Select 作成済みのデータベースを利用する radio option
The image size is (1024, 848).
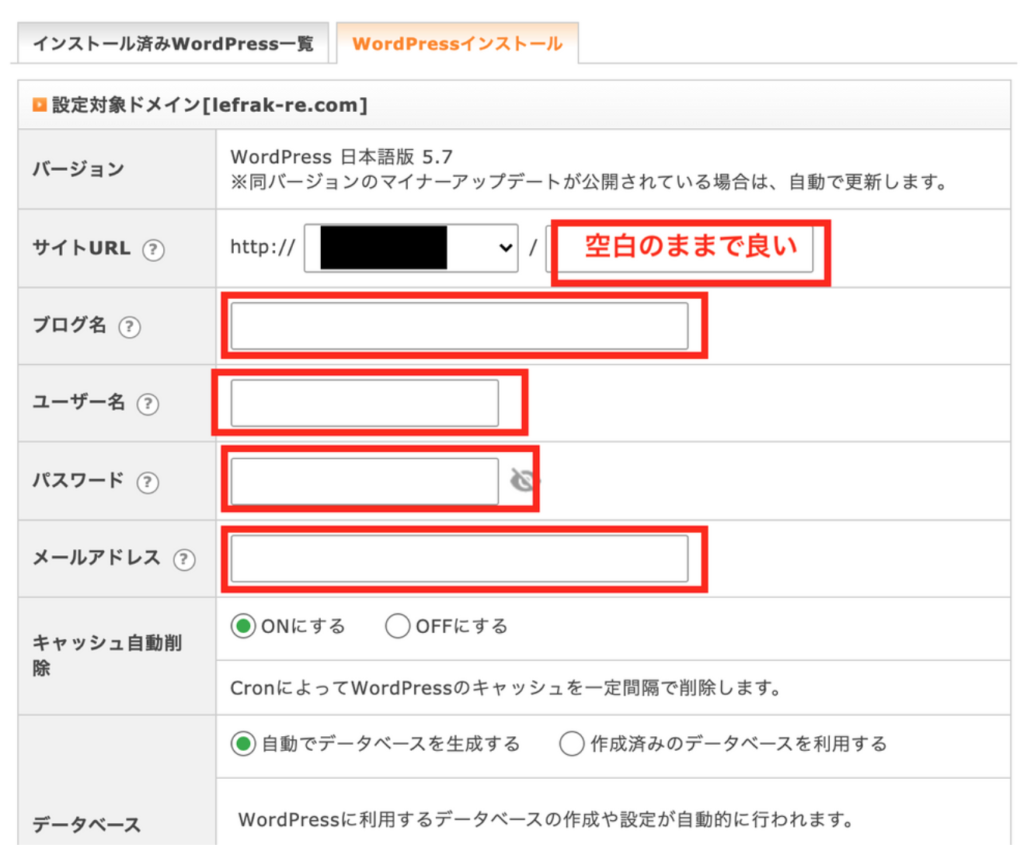[x=571, y=744]
